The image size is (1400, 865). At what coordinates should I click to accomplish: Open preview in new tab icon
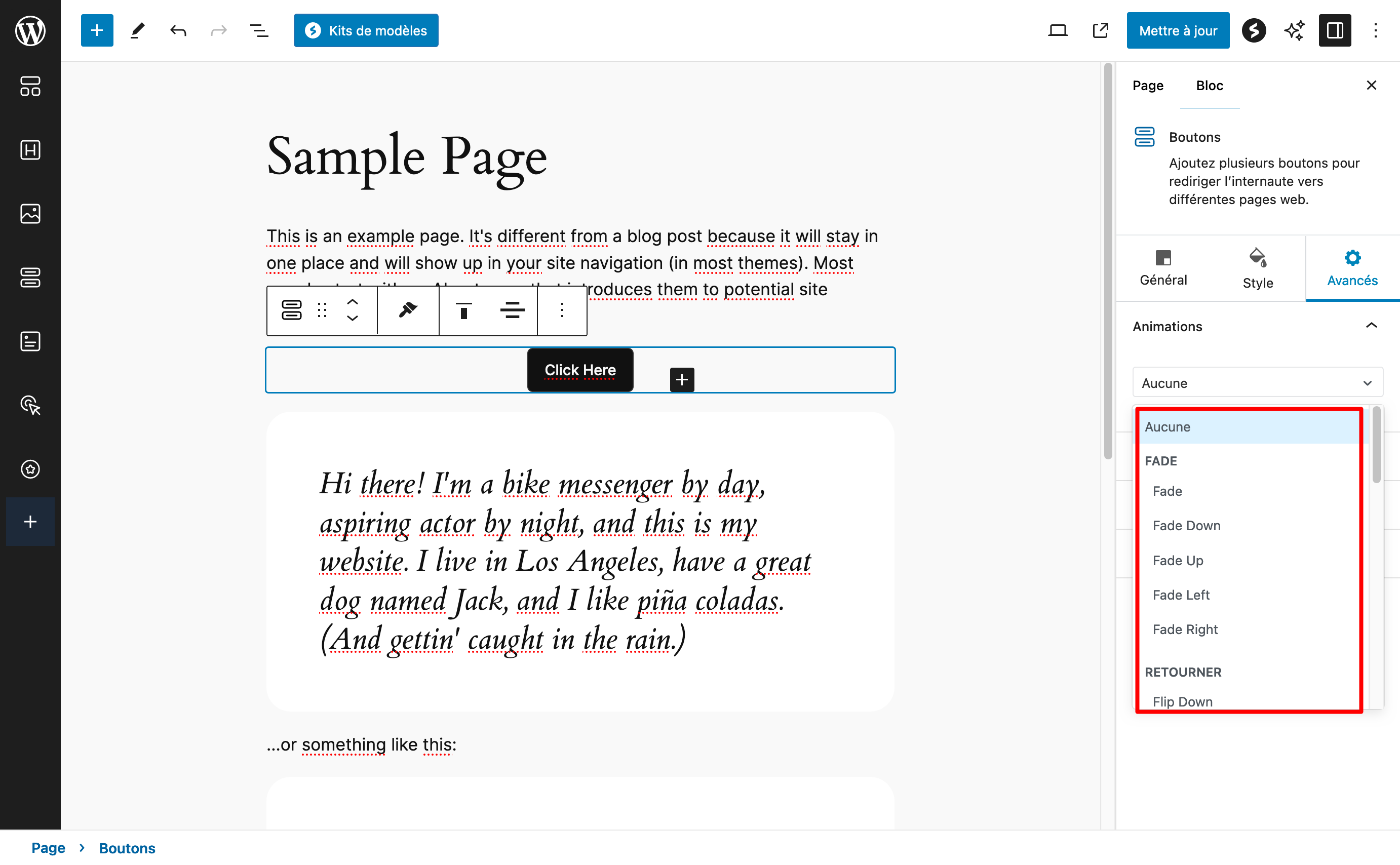pos(1100,30)
